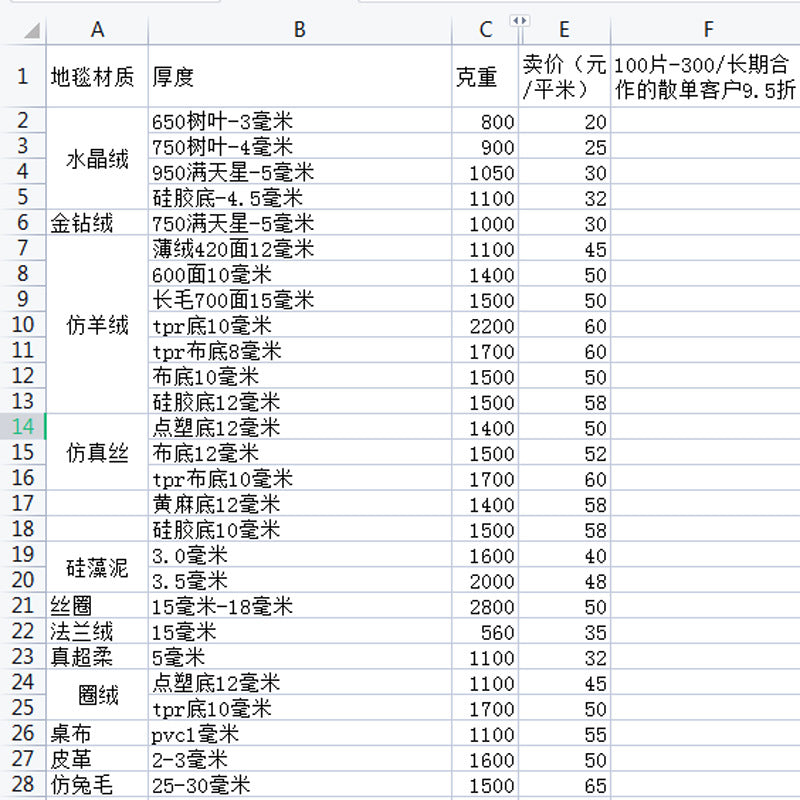Image resolution: width=800 pixels, height=800 pixels.
Task: Click the price 65 cell for 仿兔毛
Action: coord(564,785)
